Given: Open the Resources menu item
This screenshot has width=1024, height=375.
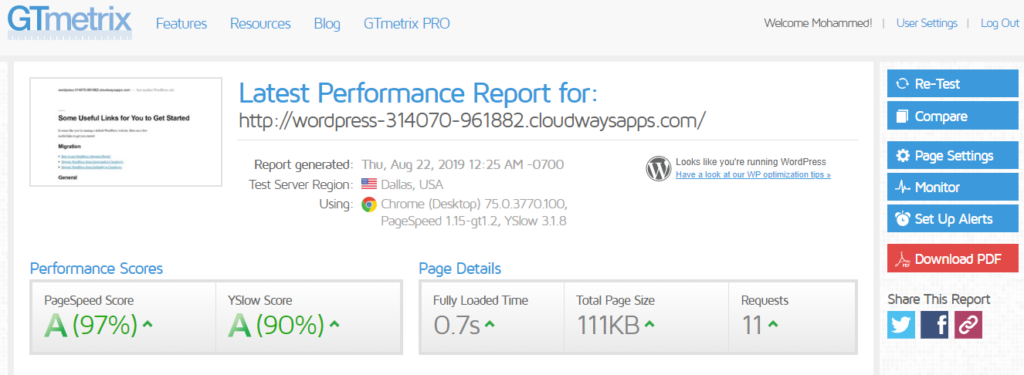Looking at the screenshot, I should point(260,24).
